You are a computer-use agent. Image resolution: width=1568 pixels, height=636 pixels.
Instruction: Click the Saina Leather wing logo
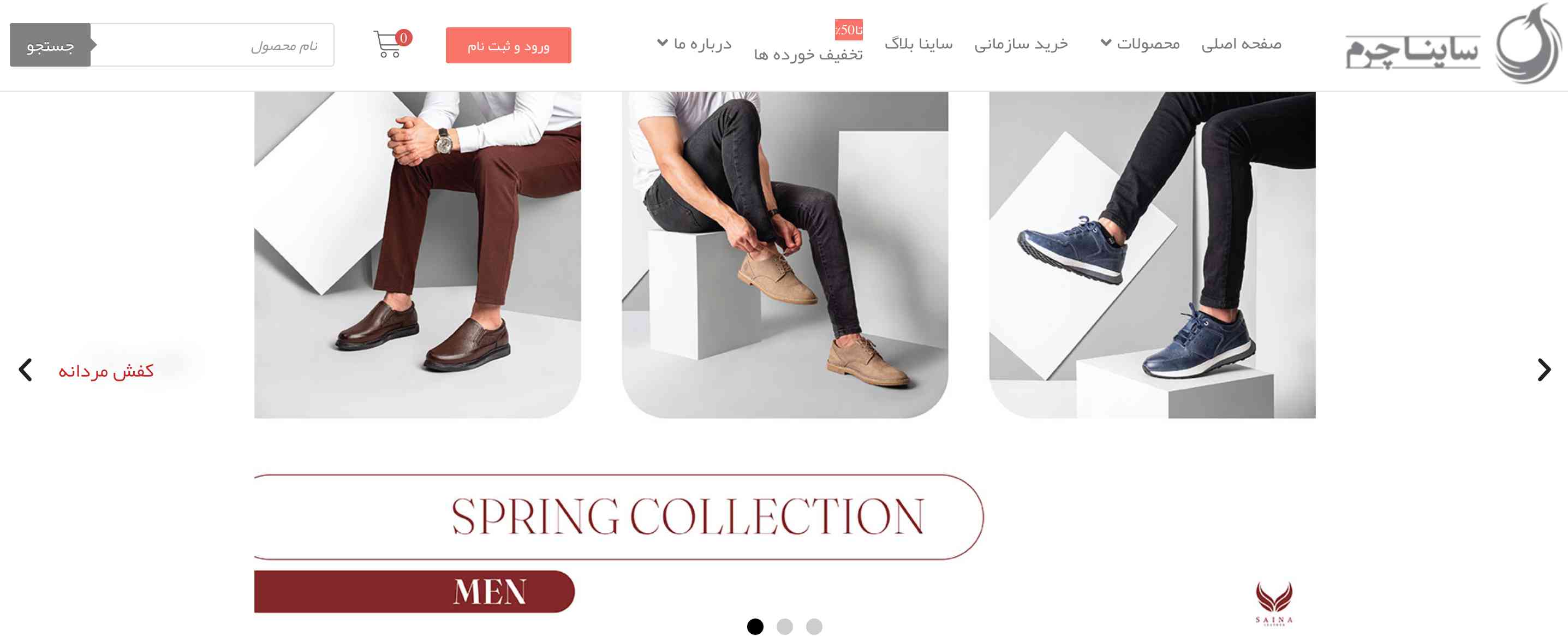click(x=1273, y=603)
